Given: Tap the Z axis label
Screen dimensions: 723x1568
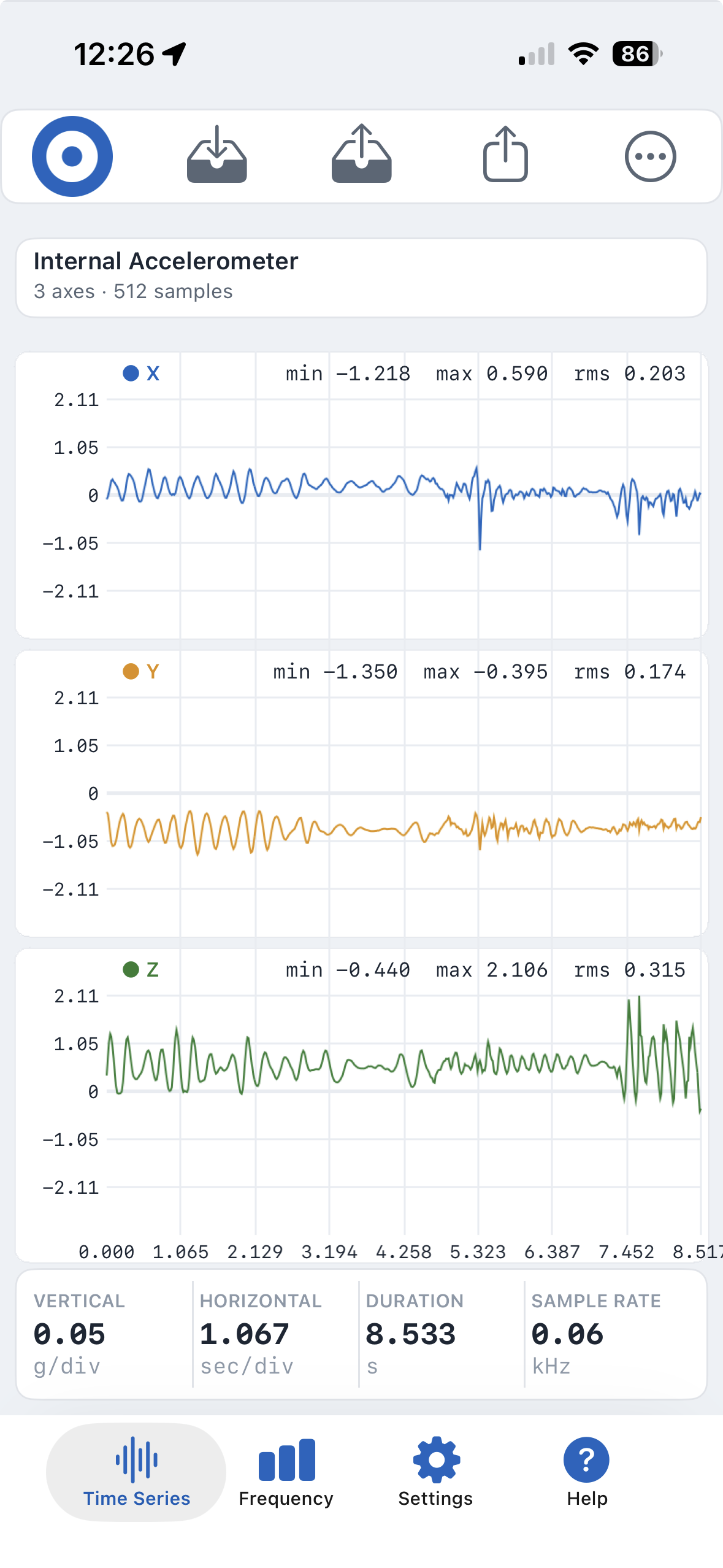Looking at the screenshot, I should [153, 969].
